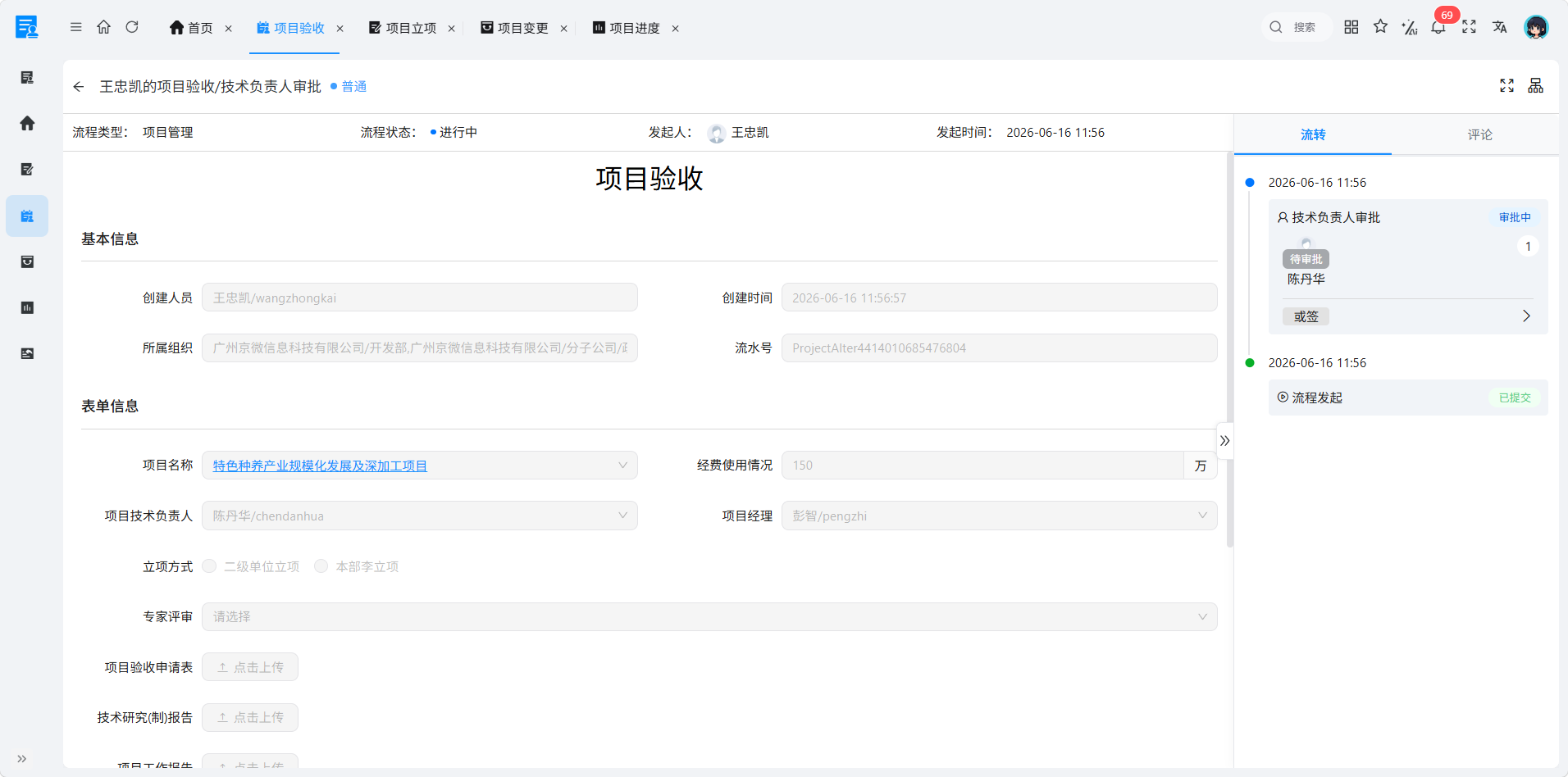Click the grid apps icon in the header
The width and height of the screenshot is (1568, 777).
(1351, 27)
